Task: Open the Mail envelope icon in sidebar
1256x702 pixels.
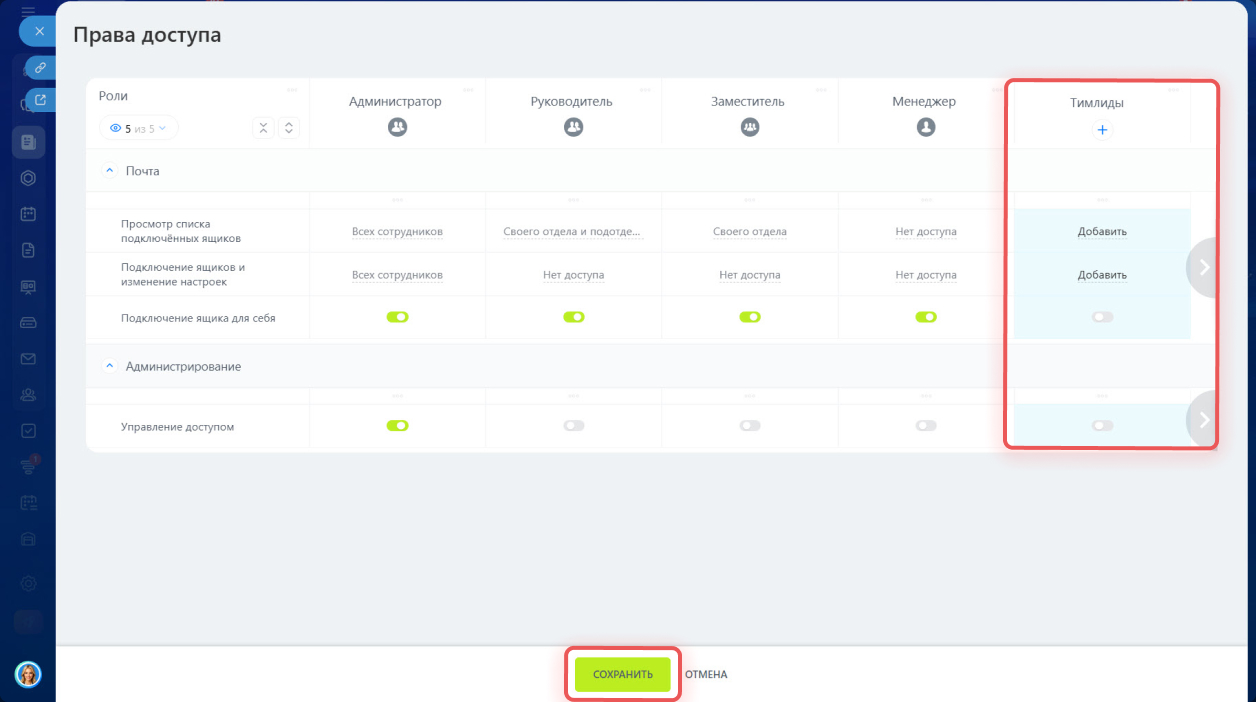Action: 28,359
